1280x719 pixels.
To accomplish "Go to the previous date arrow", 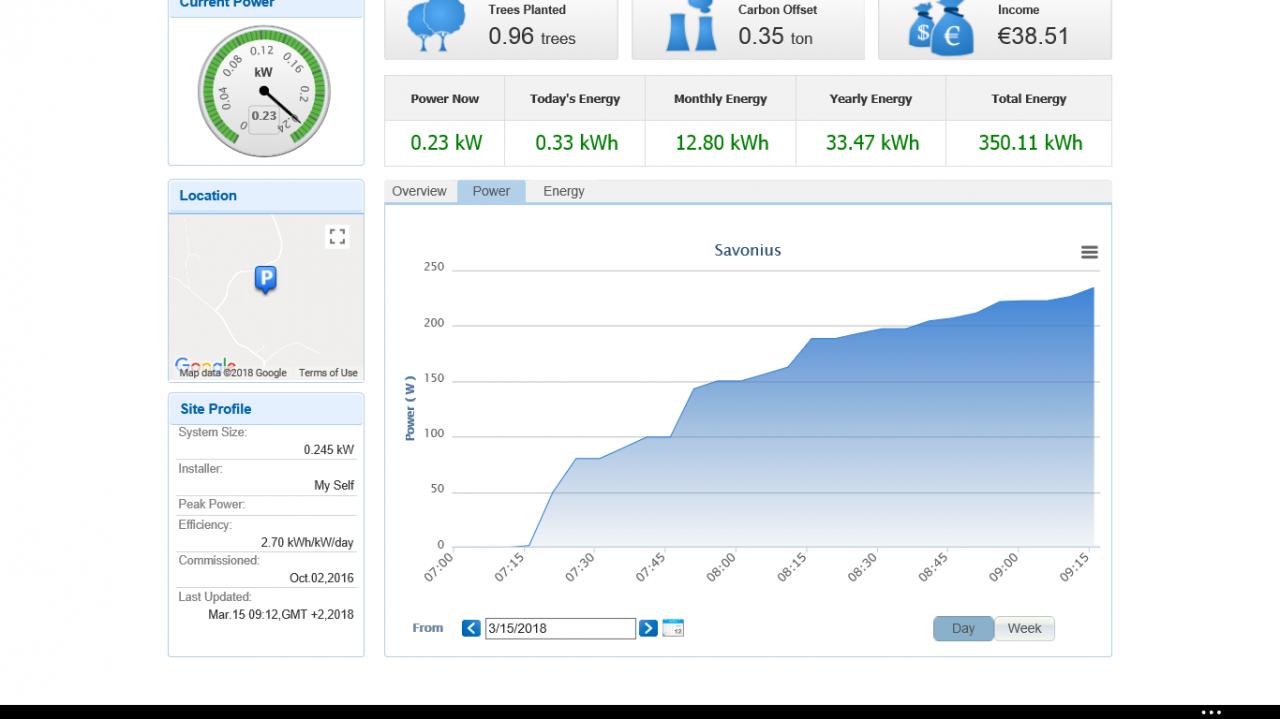I will (471, 628).
